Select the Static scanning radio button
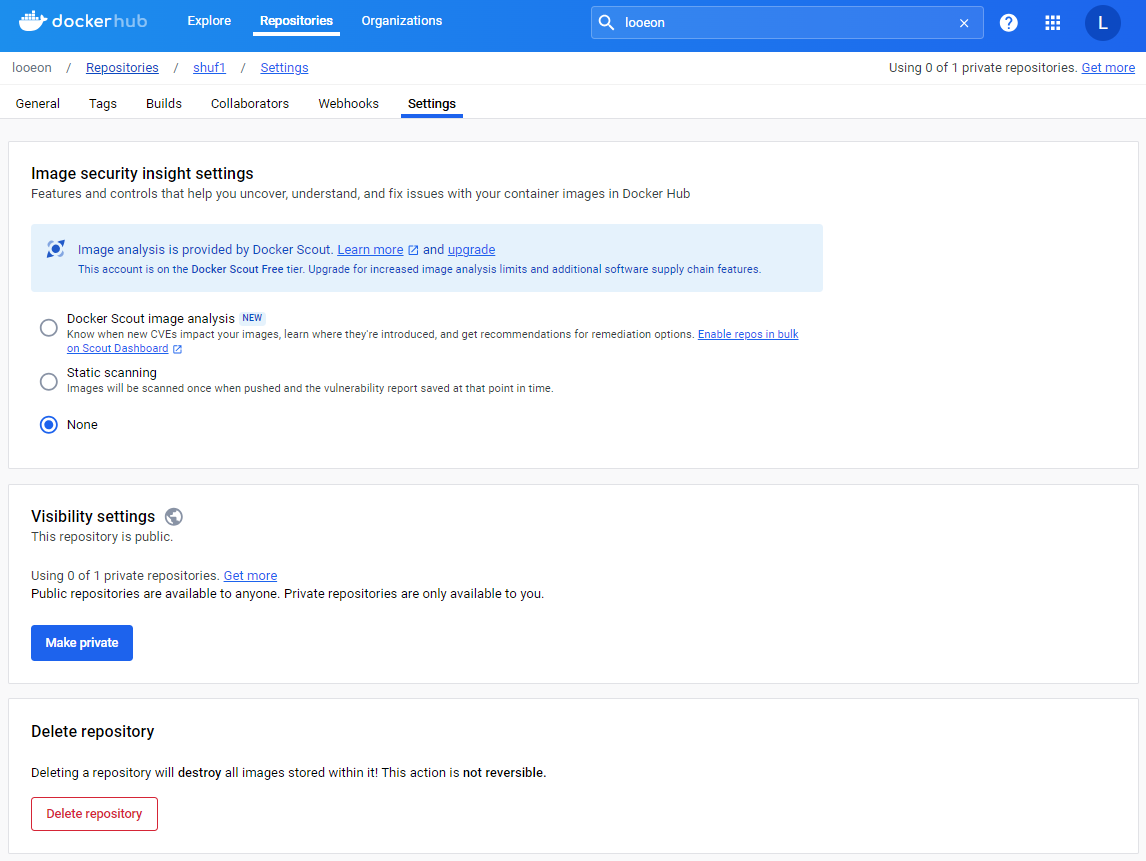Screen dimensions: 1146x861 coord(49,382)
